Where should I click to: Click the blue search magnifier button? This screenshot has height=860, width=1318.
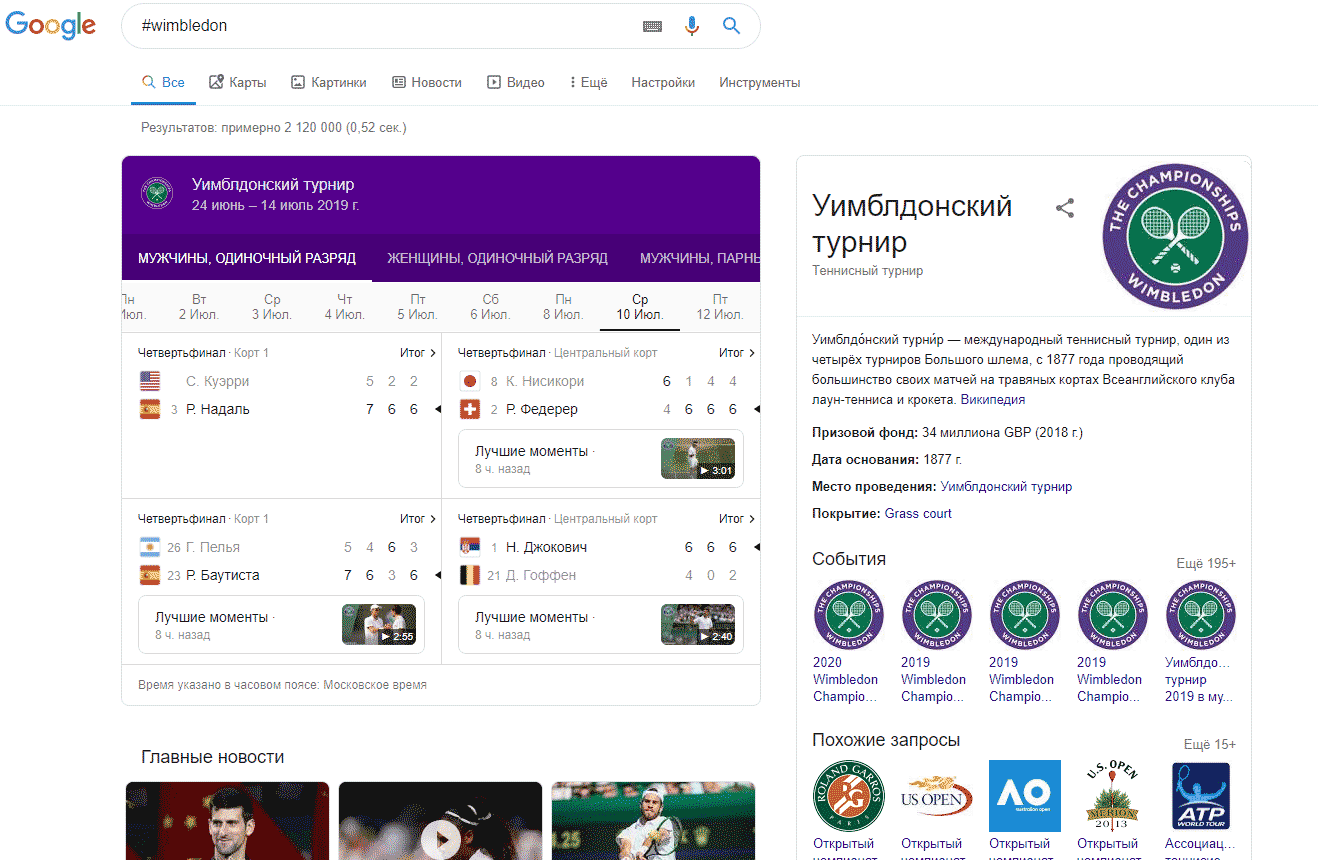tap(731, 26)
